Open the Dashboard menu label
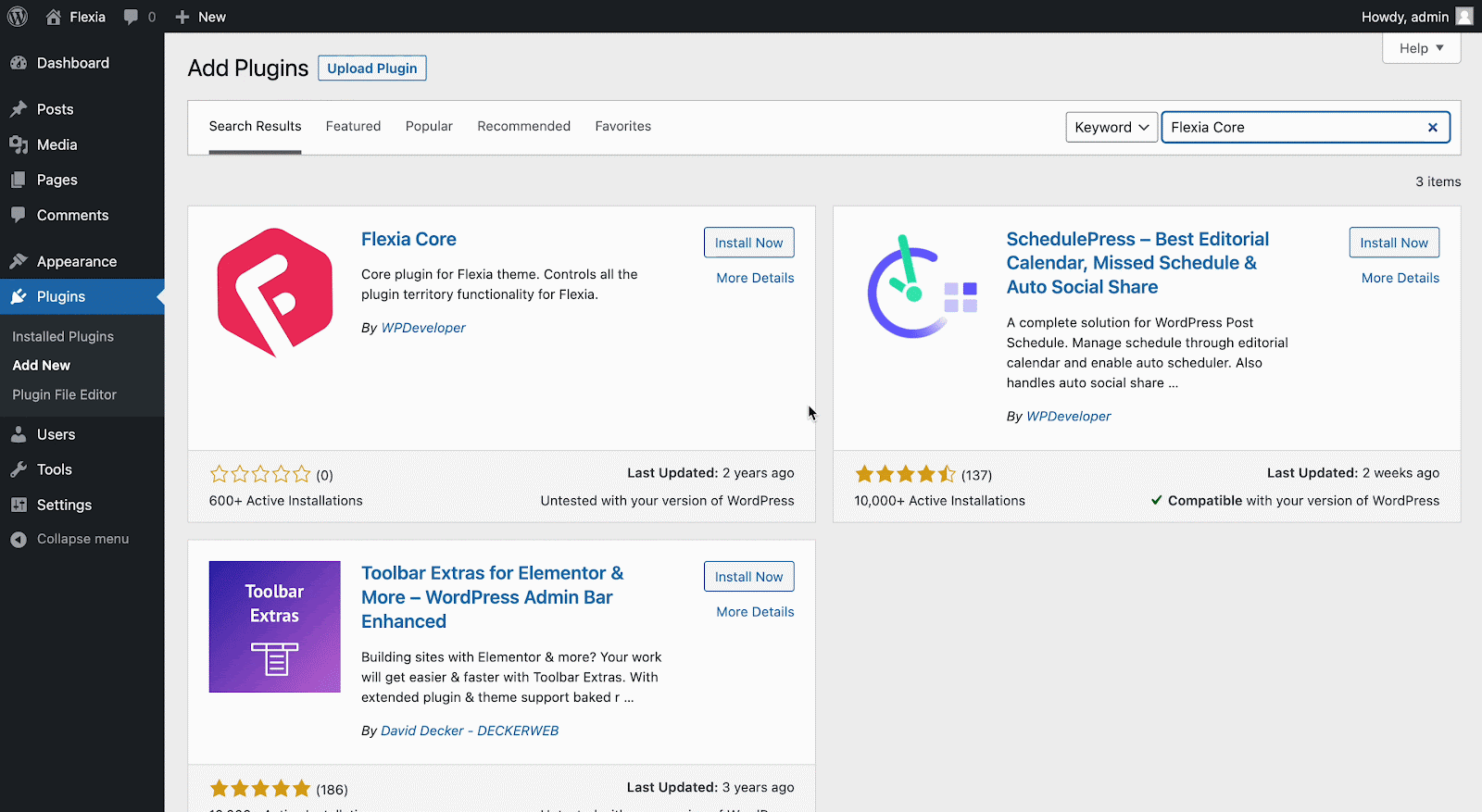This screenshot has height=812, width=1482. [x=73, y=63]
